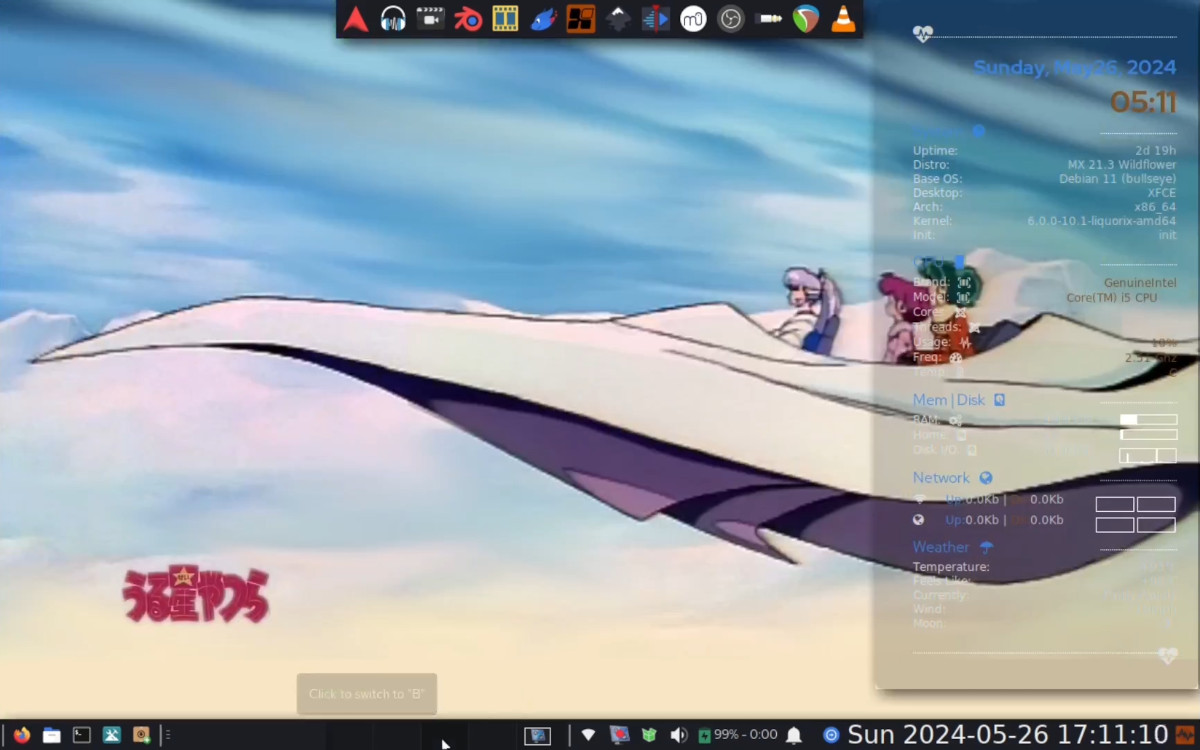
Task: Launch Kdenlive video editor
Action: pos(655,19)
